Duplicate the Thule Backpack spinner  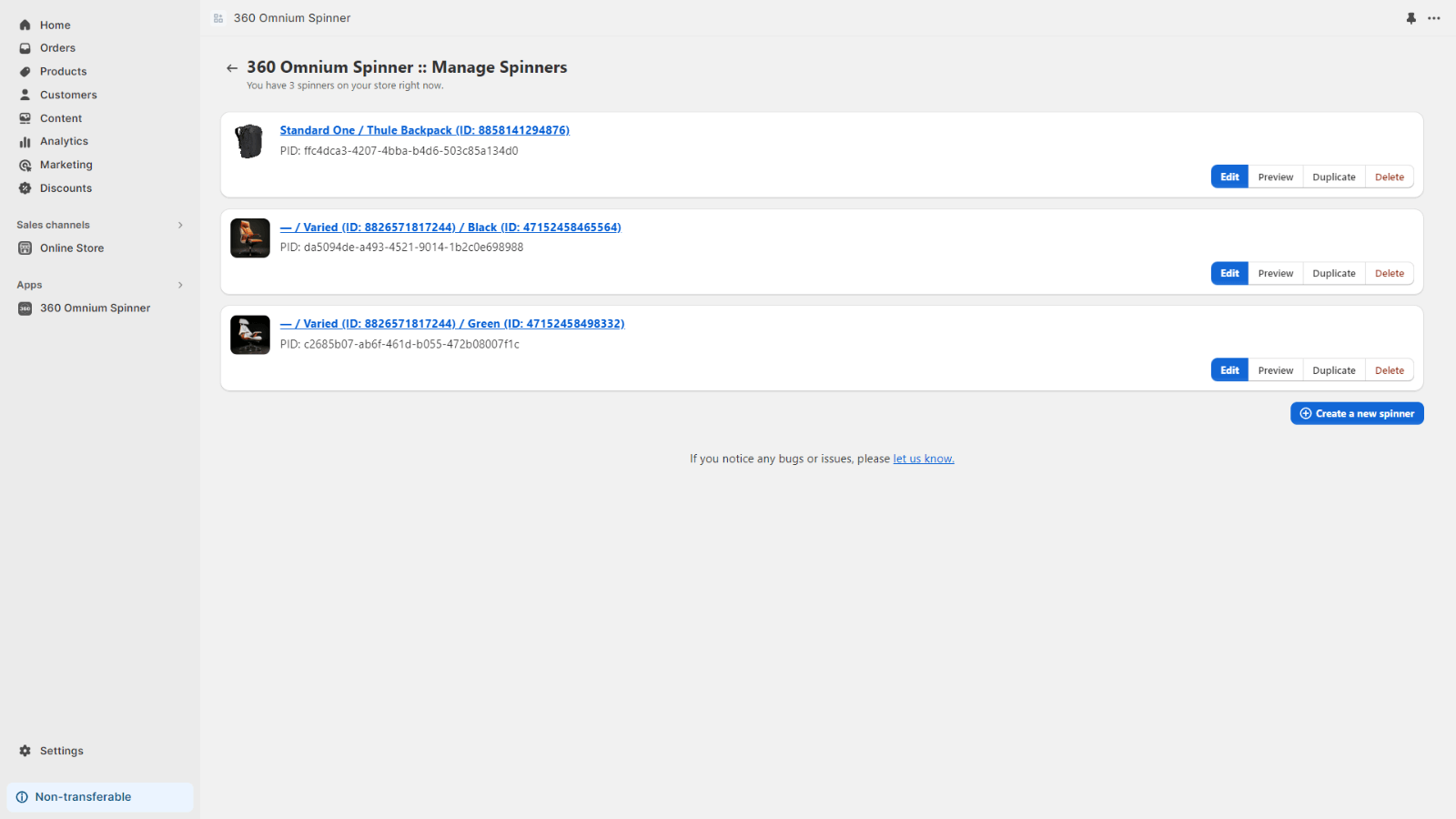click(1334, 177)
